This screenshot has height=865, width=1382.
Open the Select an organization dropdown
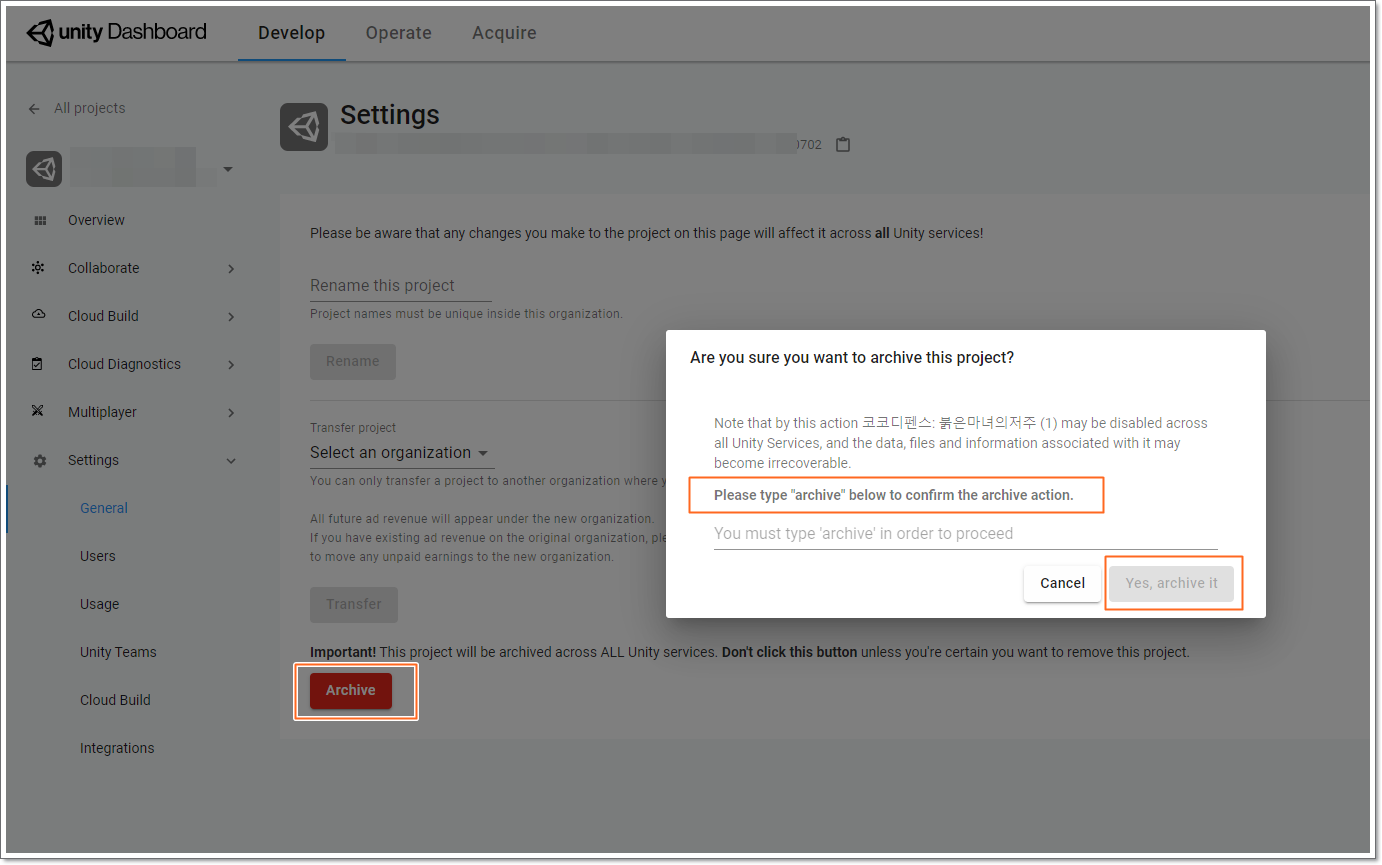(x=401, y=453)
